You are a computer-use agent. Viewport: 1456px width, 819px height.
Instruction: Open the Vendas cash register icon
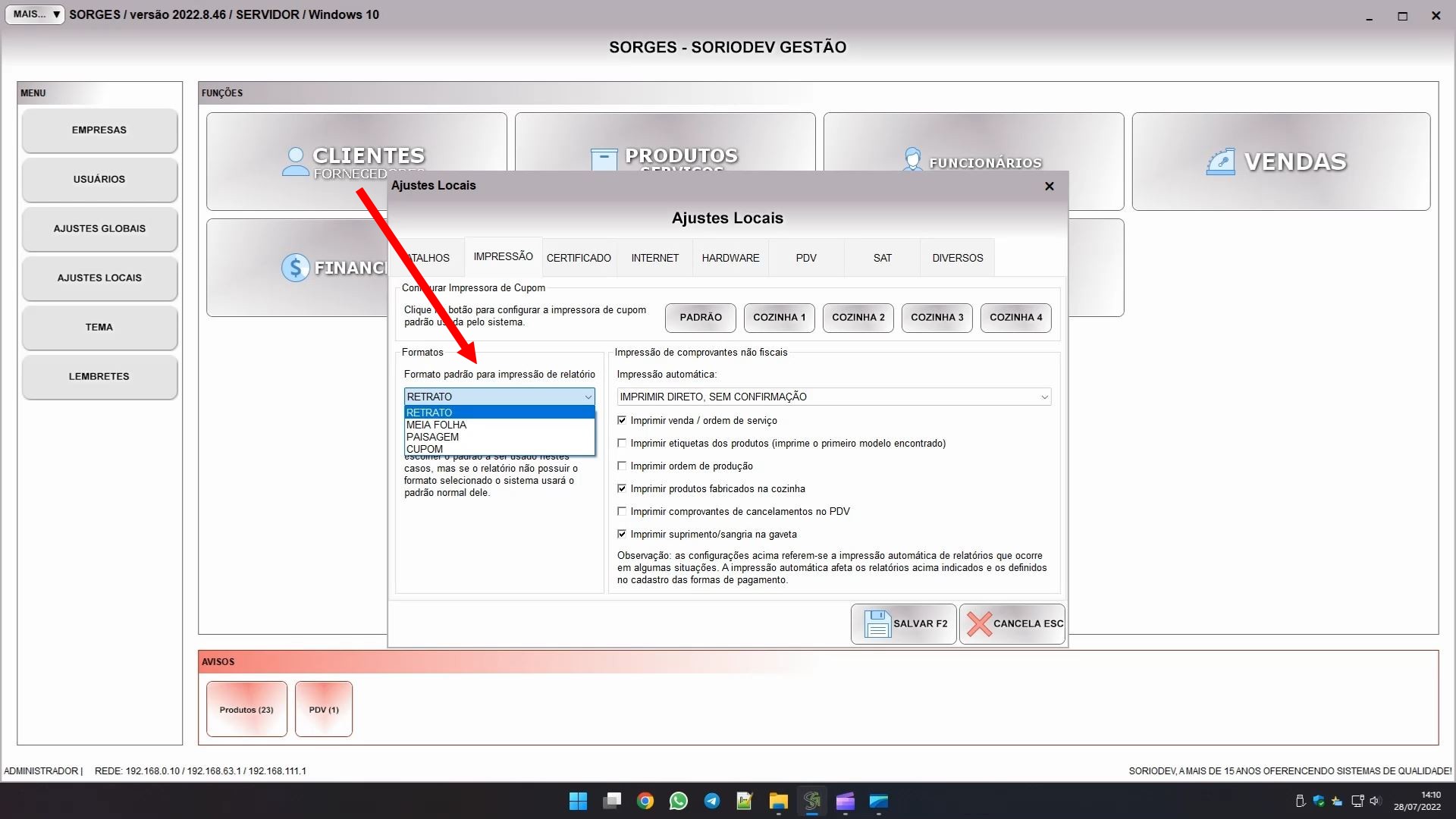click(x=1220, y=162)
